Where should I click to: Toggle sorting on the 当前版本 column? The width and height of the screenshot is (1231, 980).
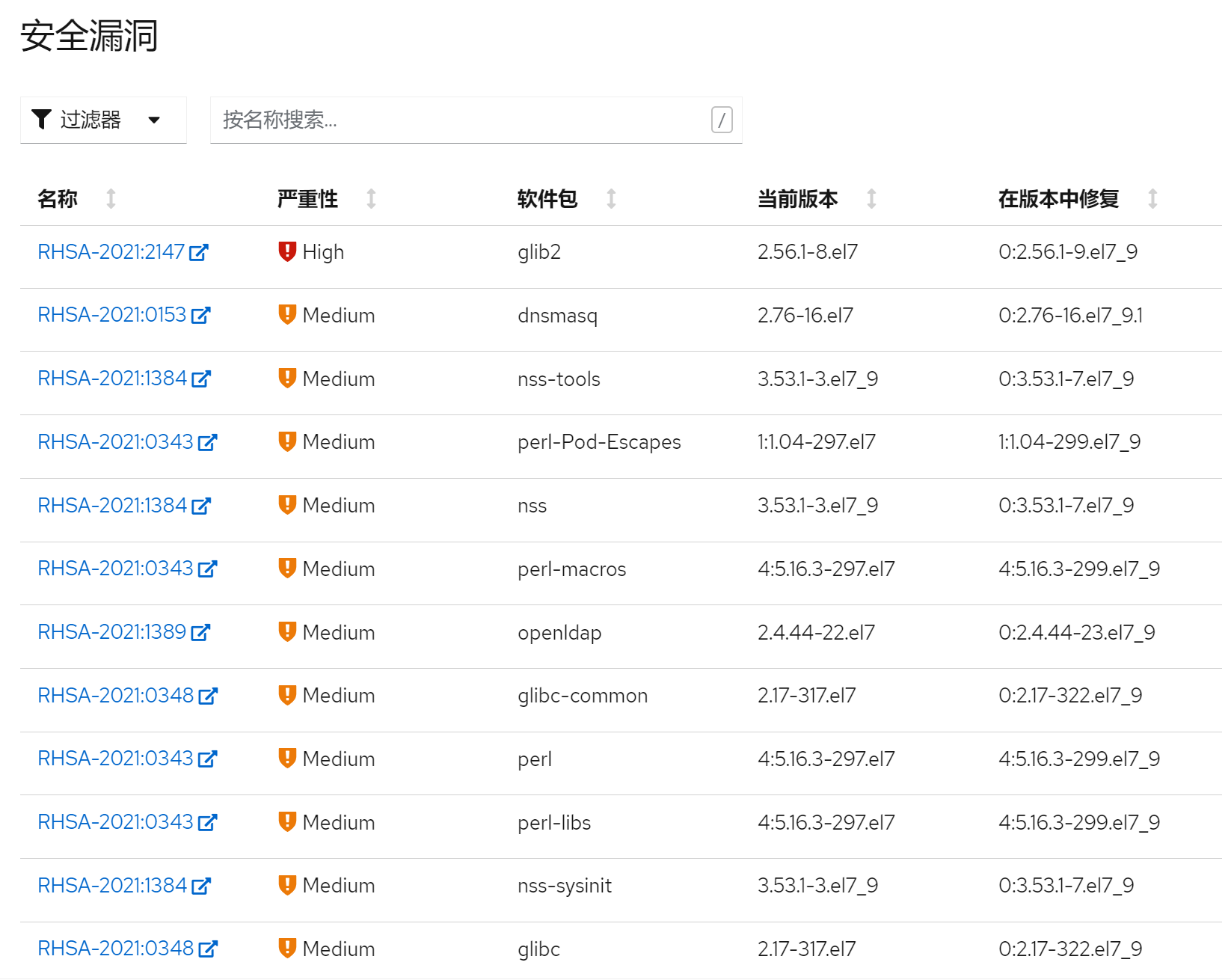pos(872,198)
